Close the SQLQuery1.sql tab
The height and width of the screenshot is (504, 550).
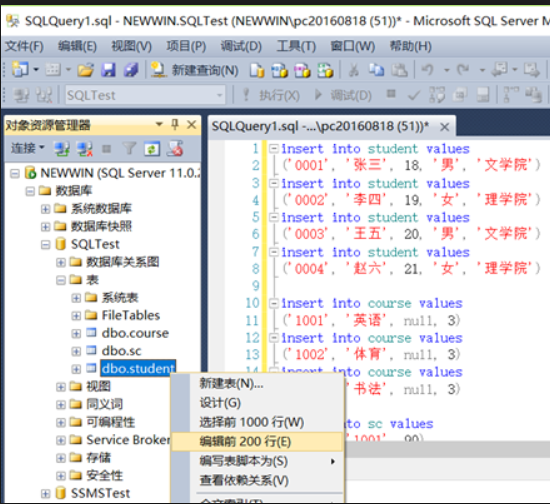tap(444, 127)
